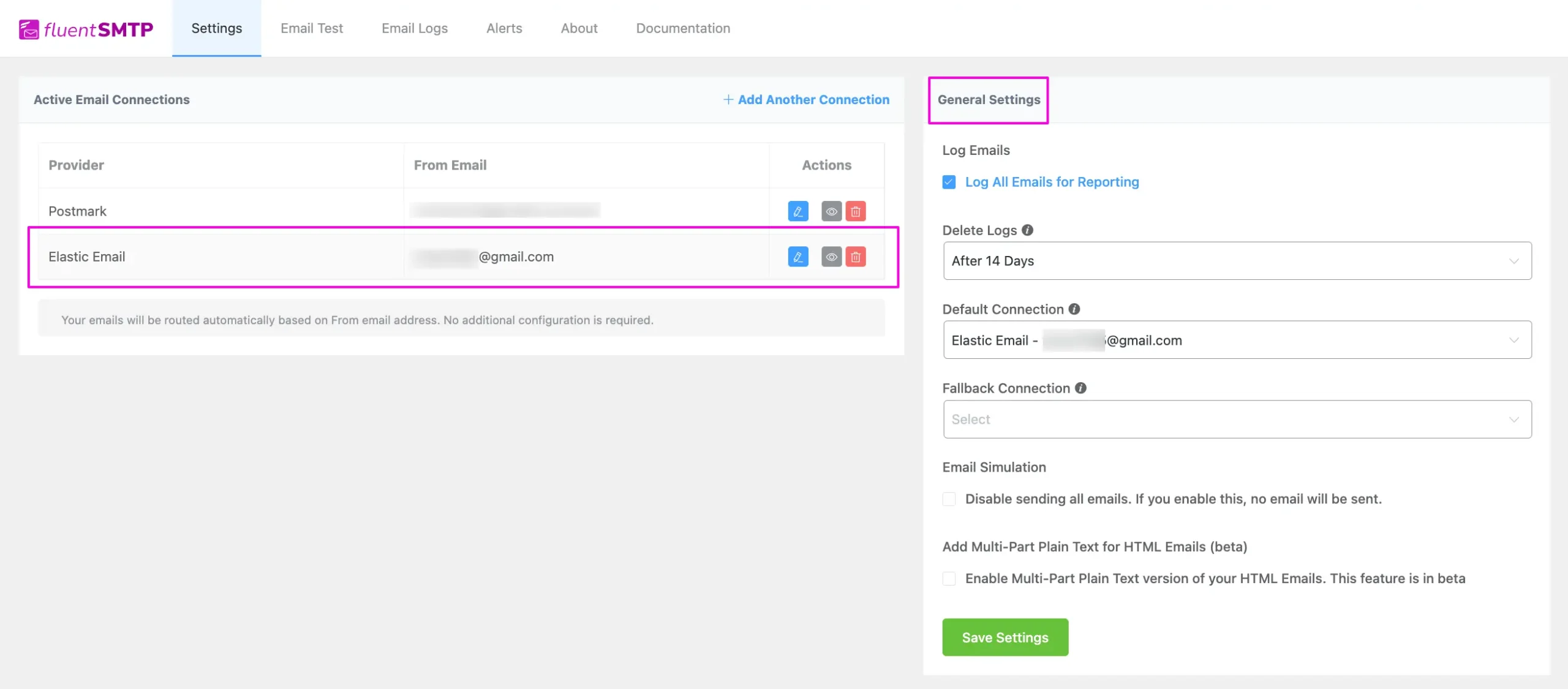1568x689 pixels.
Task: Open the Fallback Connection Select dropdown
Action: pos(1237,420)
